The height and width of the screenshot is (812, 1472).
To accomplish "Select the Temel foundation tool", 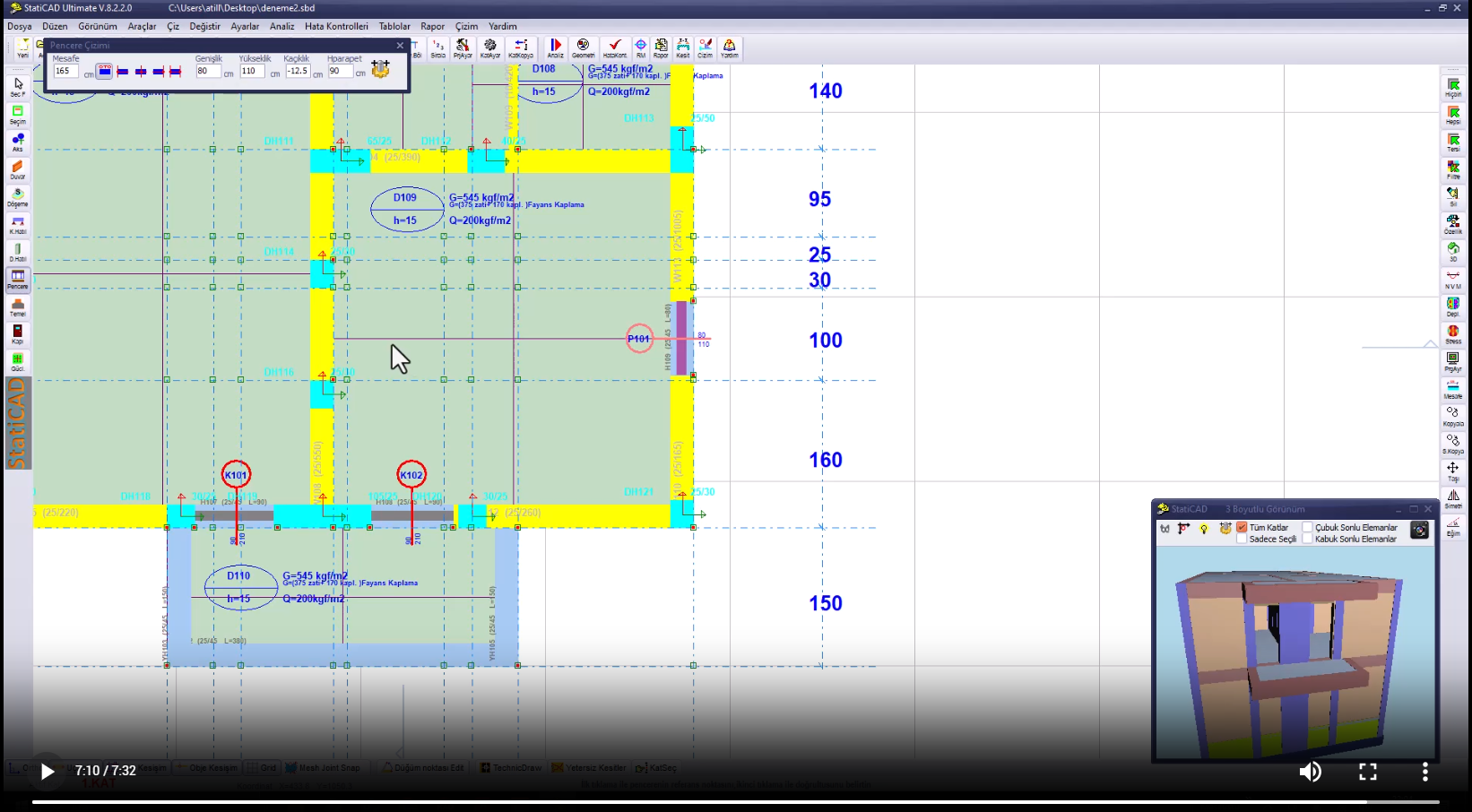I will pyautogui.click(x=17, y=307).
